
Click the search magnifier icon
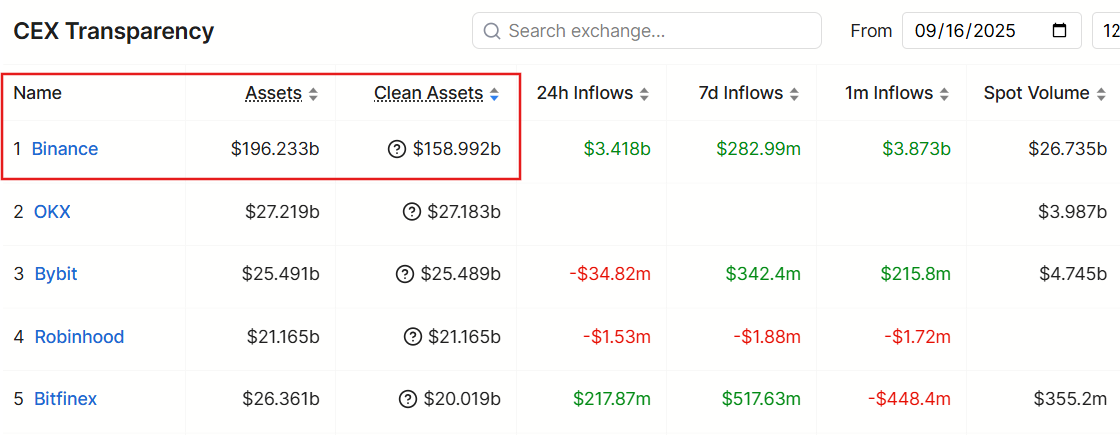click(492, 31)
